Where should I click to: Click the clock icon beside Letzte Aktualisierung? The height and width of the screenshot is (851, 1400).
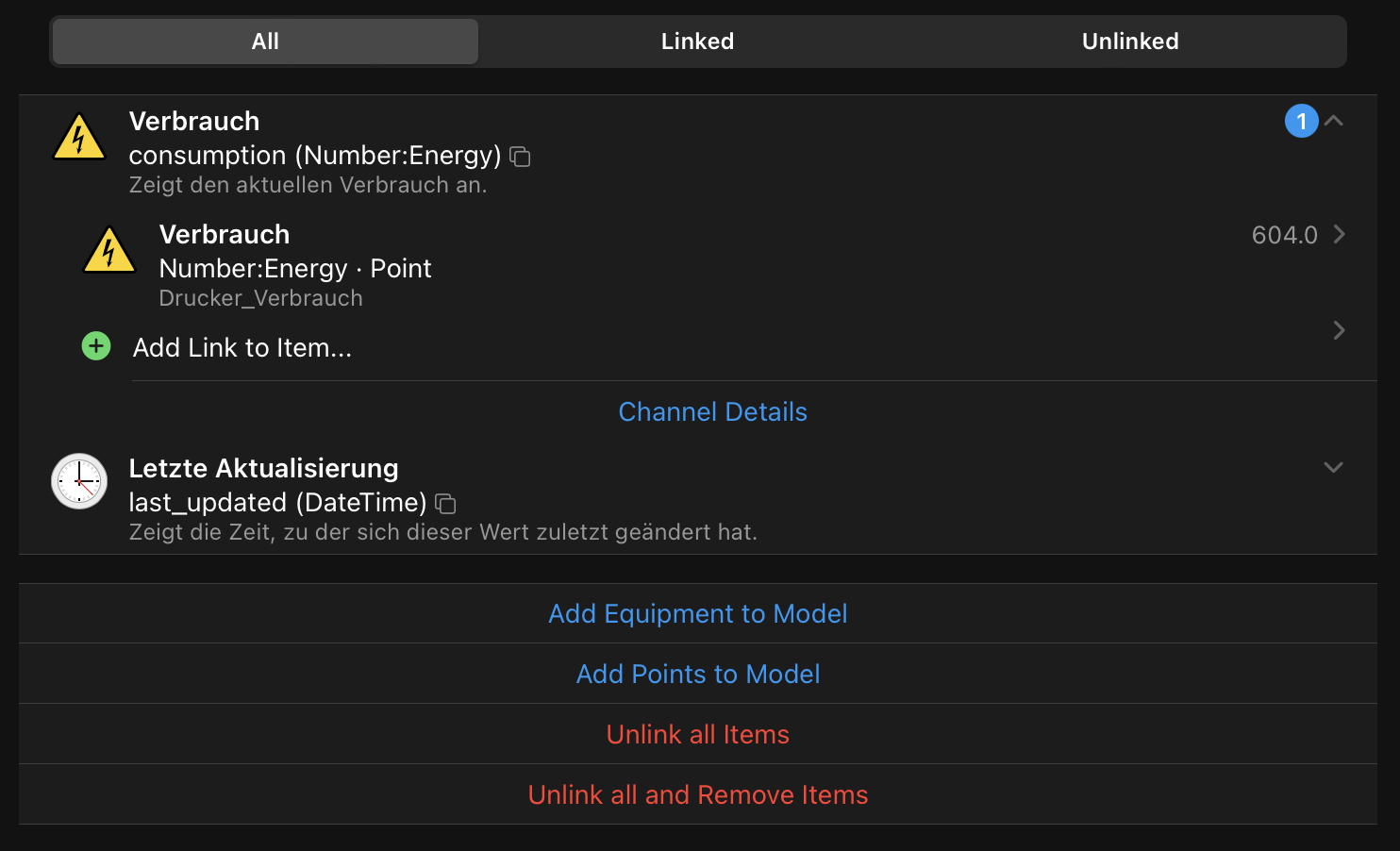click(79, 481)
